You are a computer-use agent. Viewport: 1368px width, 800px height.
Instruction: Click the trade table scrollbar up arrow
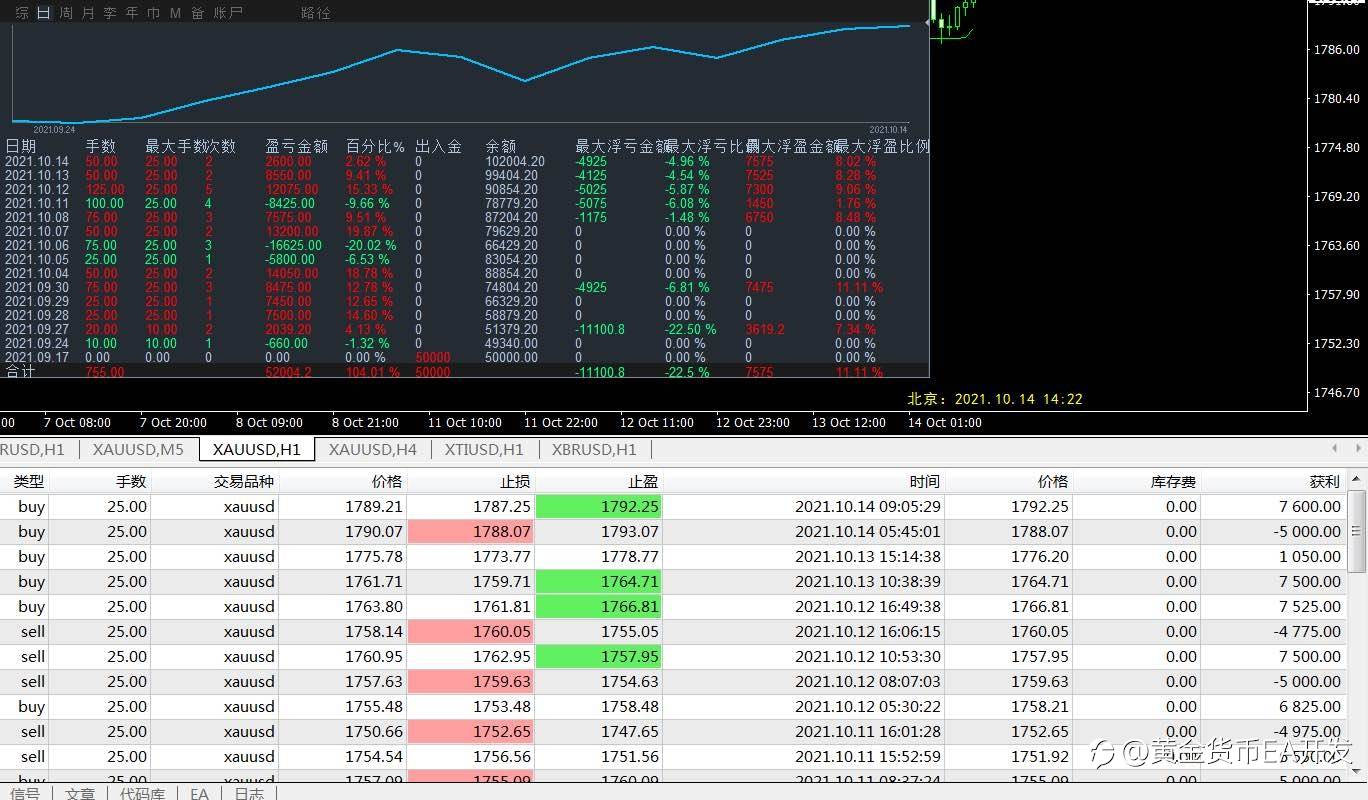(1357, 478)
